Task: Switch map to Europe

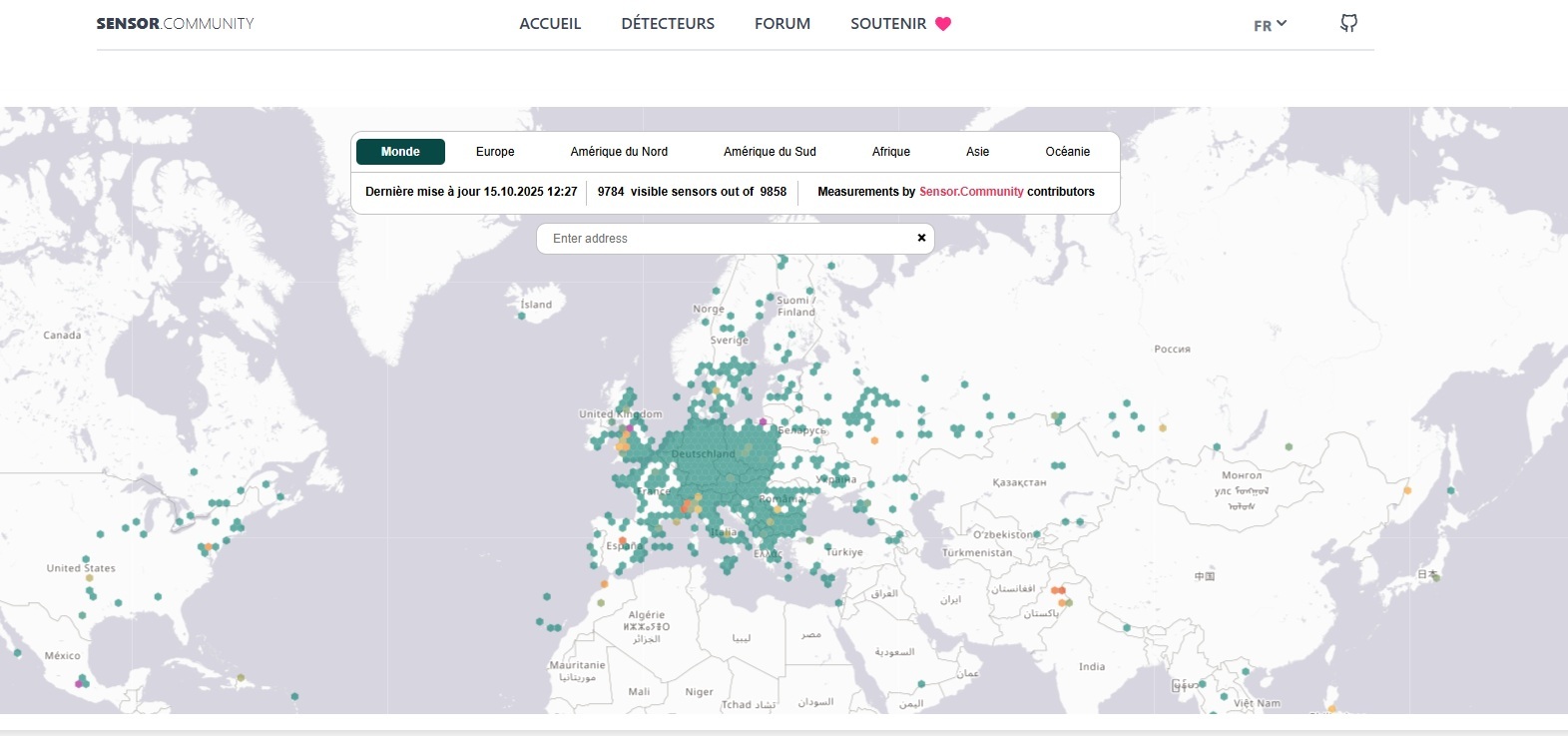Action: [495, 152]
